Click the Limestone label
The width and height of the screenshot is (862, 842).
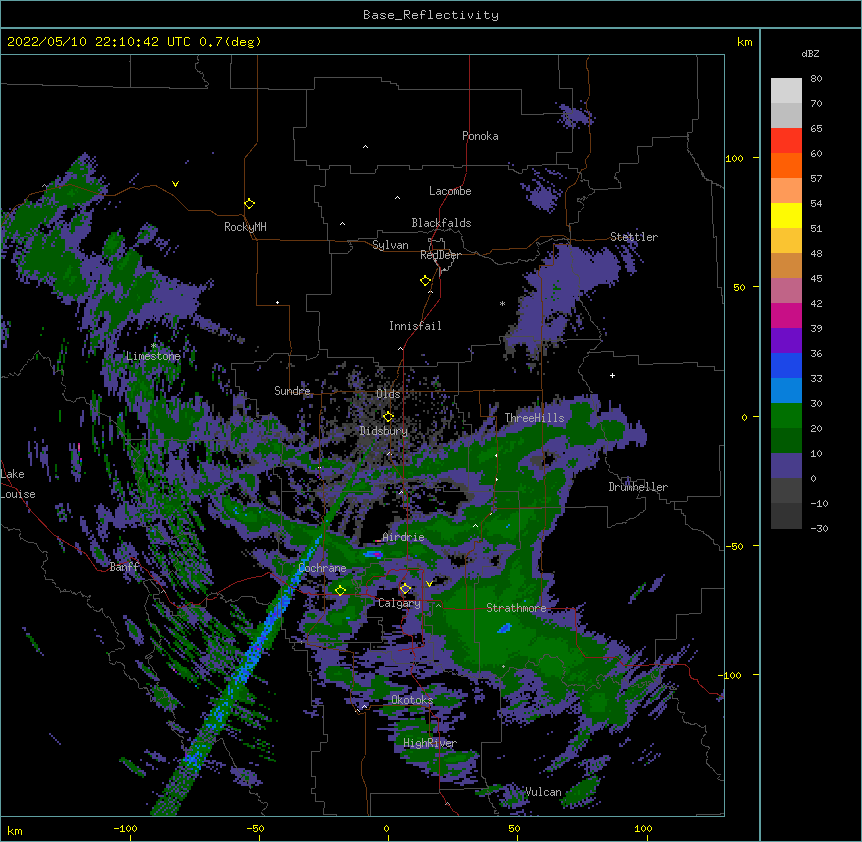(x=153, y=356)
